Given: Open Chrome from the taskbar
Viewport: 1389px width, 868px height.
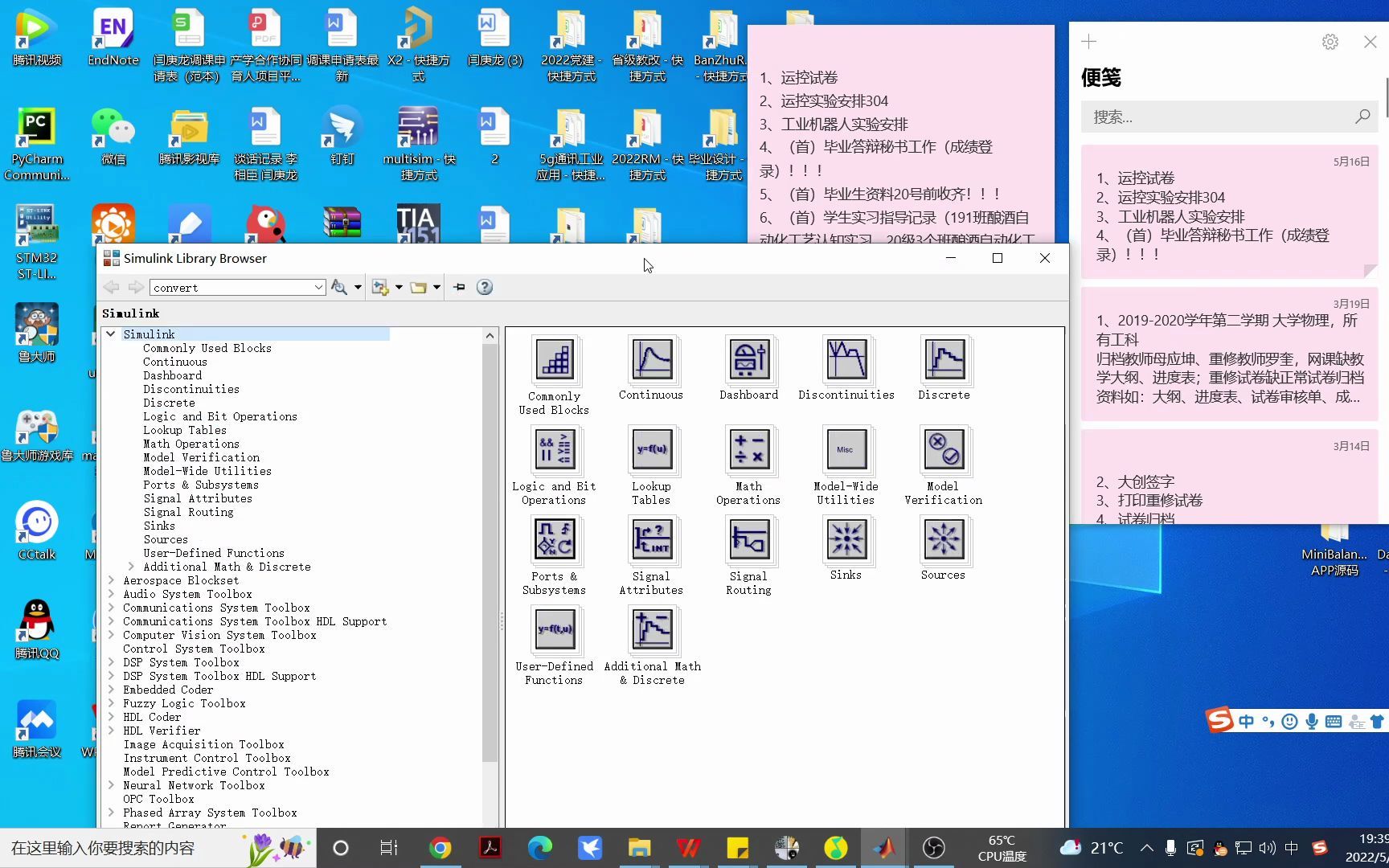Looking at the screenshot, I should [440, 848].
